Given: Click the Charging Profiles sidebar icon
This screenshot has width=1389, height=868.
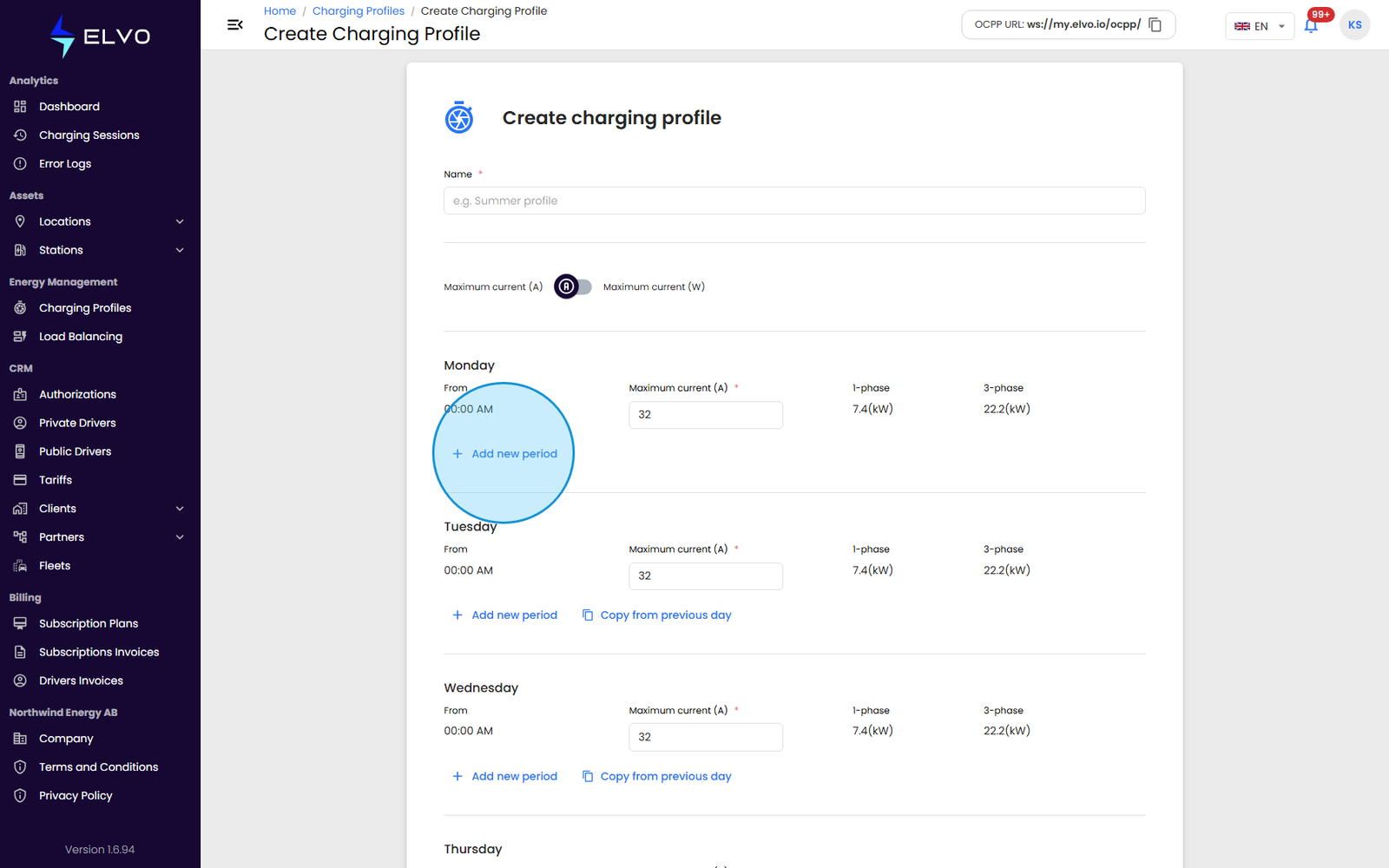Looking at the screenshot, I should point(20,307).
